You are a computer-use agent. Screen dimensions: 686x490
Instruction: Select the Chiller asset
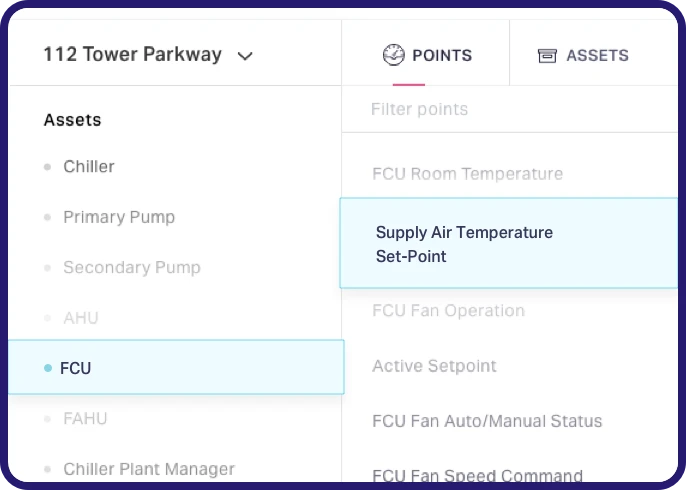coord(89,167)
